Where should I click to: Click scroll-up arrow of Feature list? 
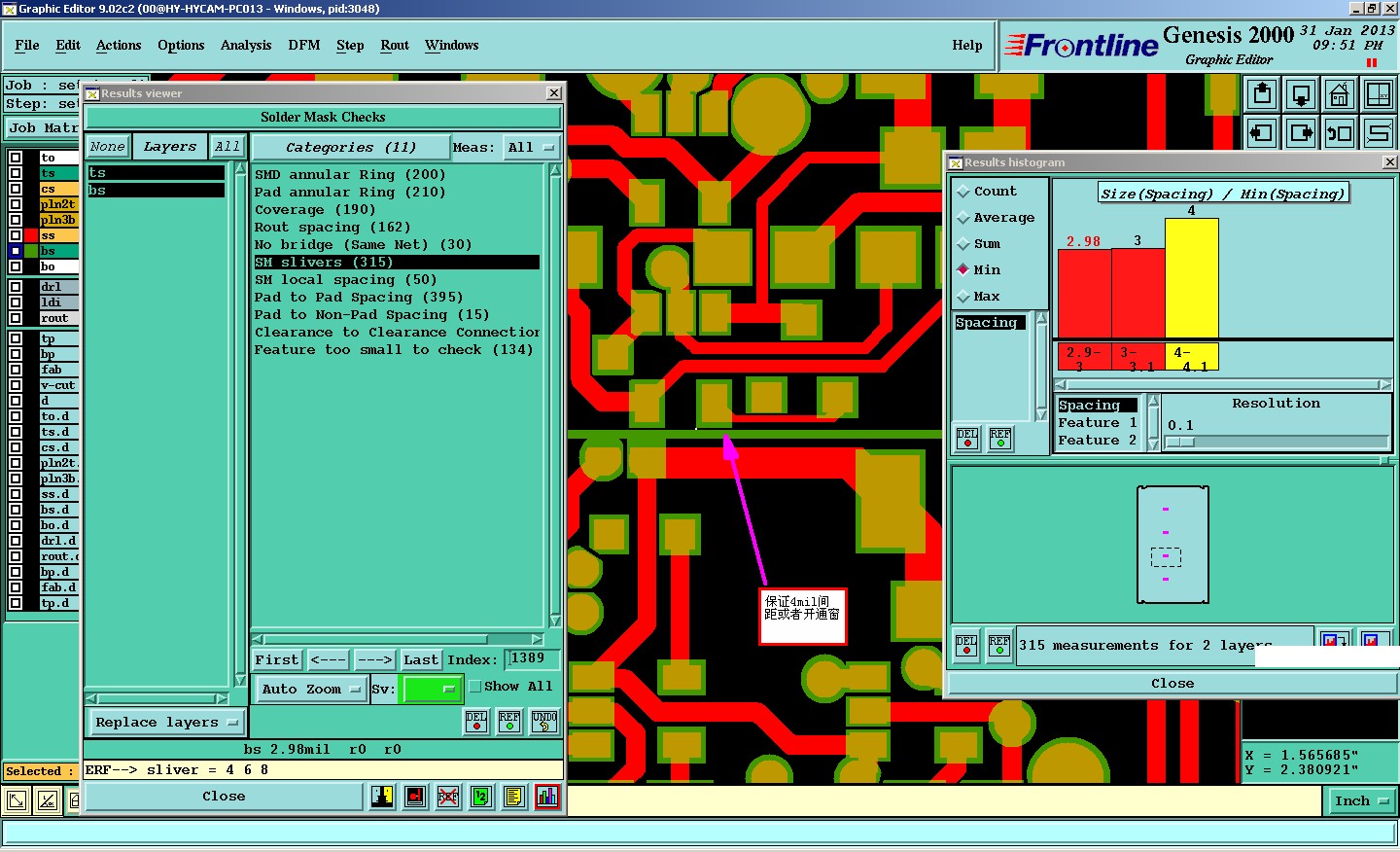click(x=1154, y=401)
